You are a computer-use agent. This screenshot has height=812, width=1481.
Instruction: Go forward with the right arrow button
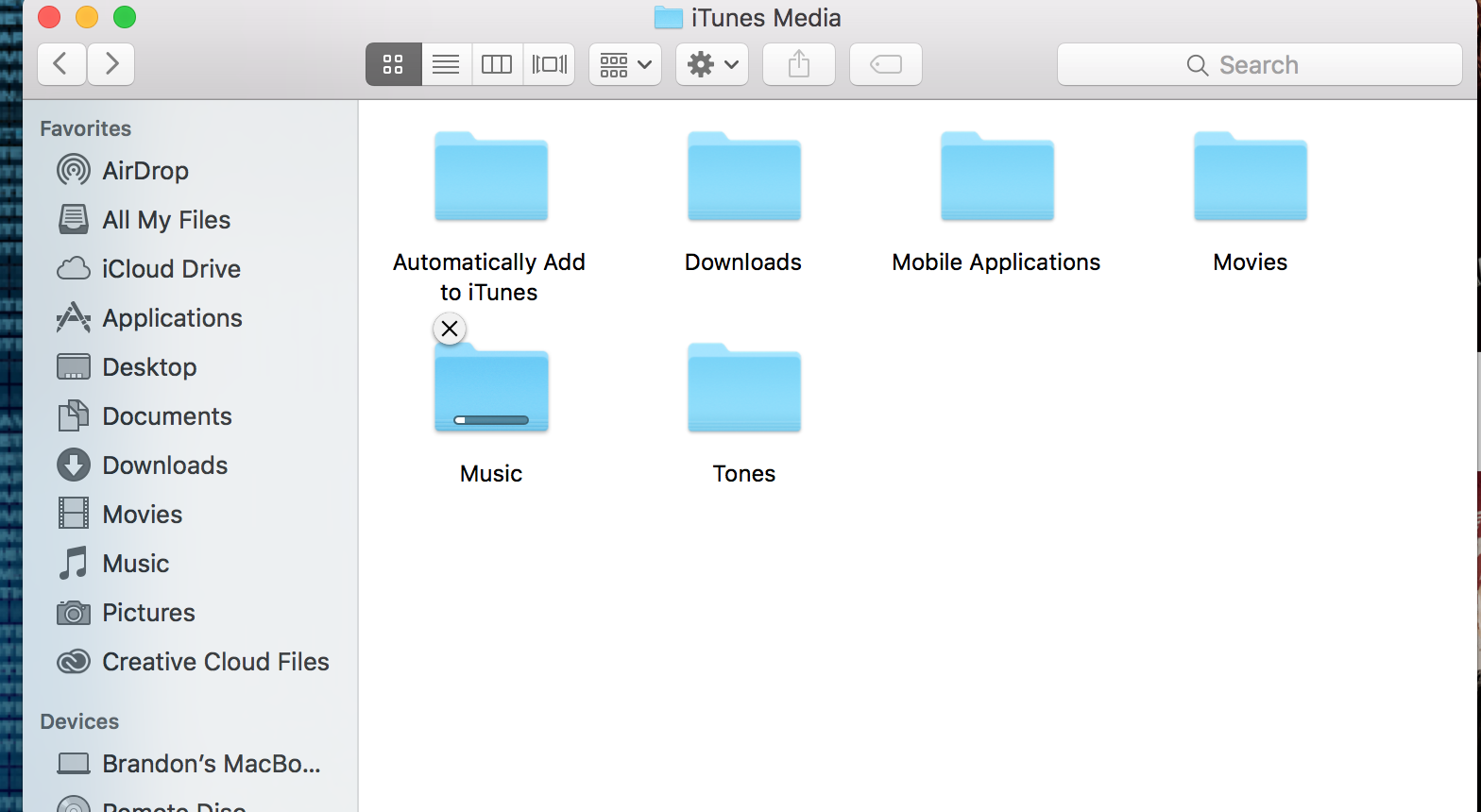(x=111, y=64)
